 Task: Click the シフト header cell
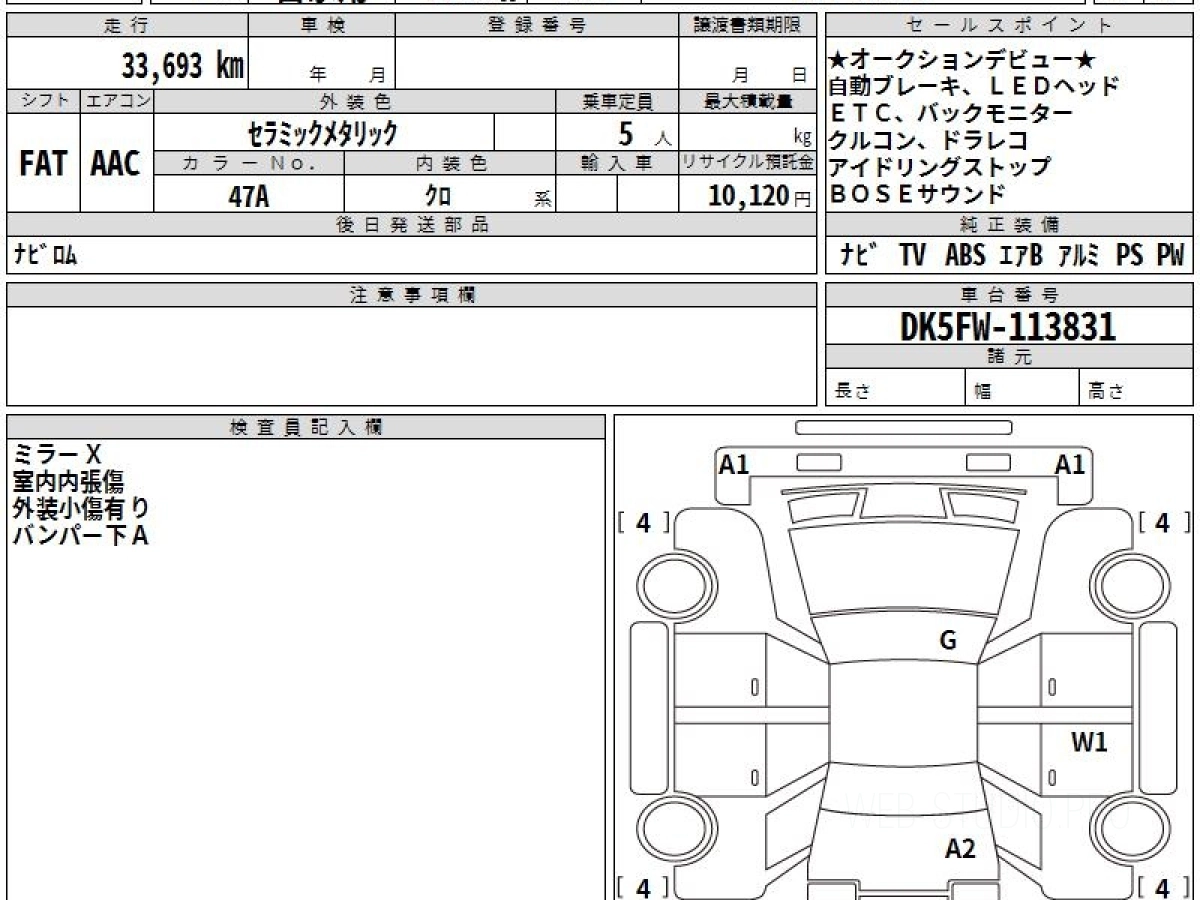pos(44,101)
